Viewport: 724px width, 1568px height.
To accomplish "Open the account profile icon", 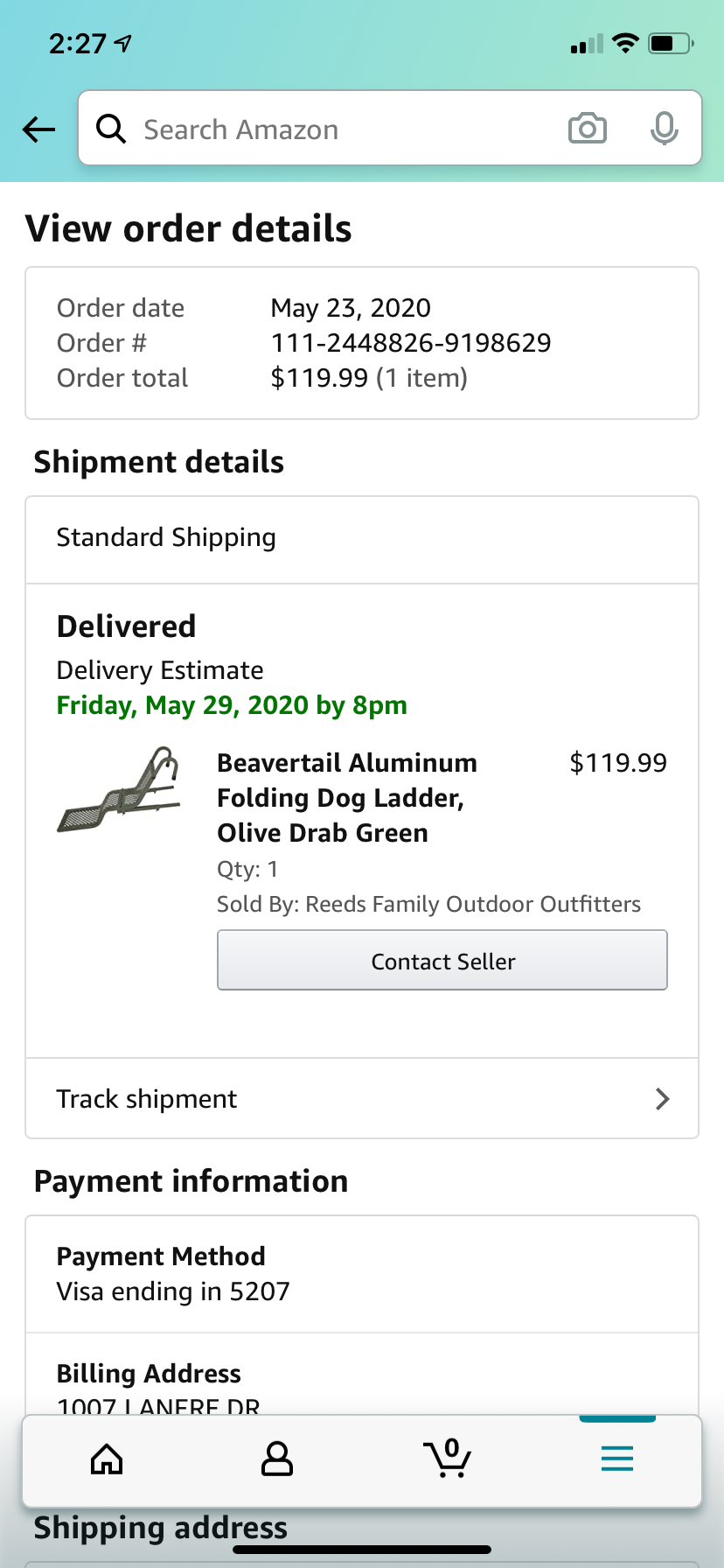I will coord(277,1459).
